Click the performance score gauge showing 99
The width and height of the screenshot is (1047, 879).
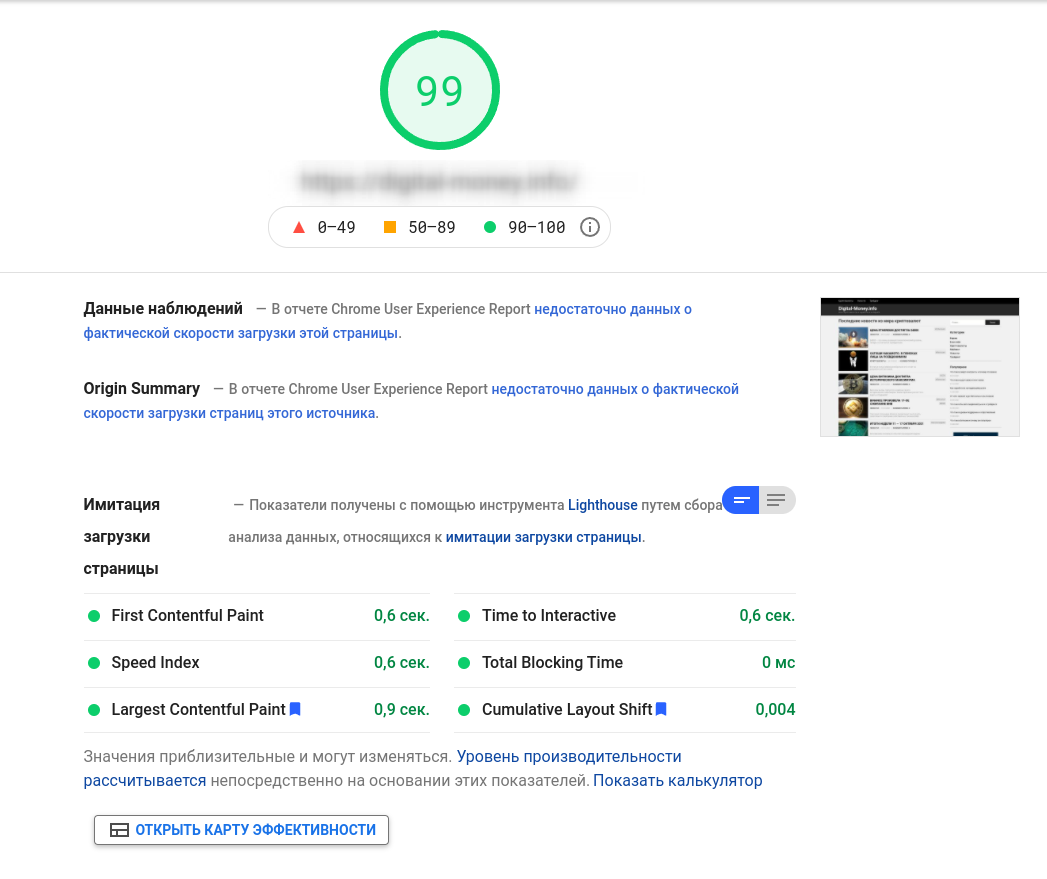[440, 90]
